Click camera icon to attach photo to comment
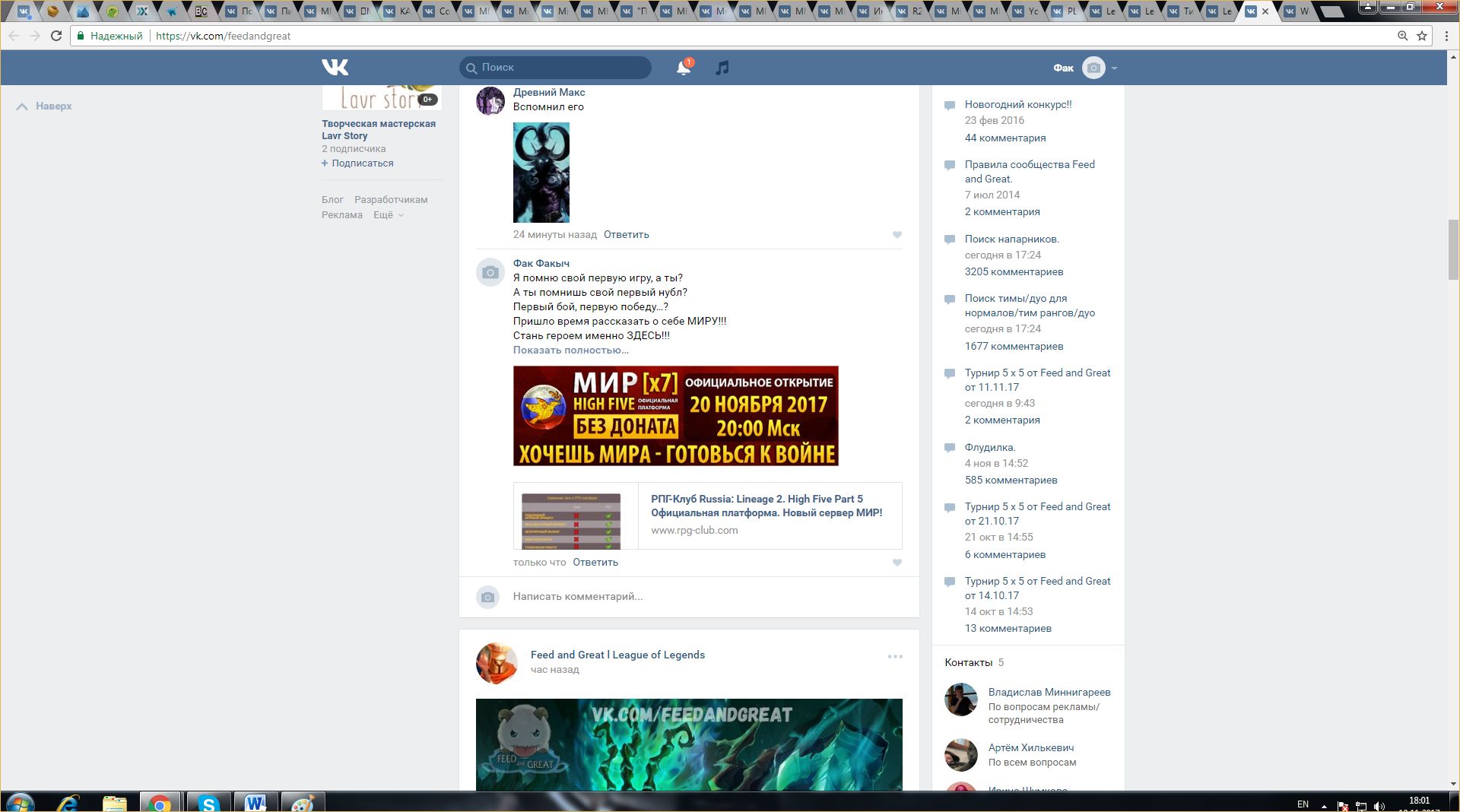The width and height of the screenshot is (1460, 812). 488,598
